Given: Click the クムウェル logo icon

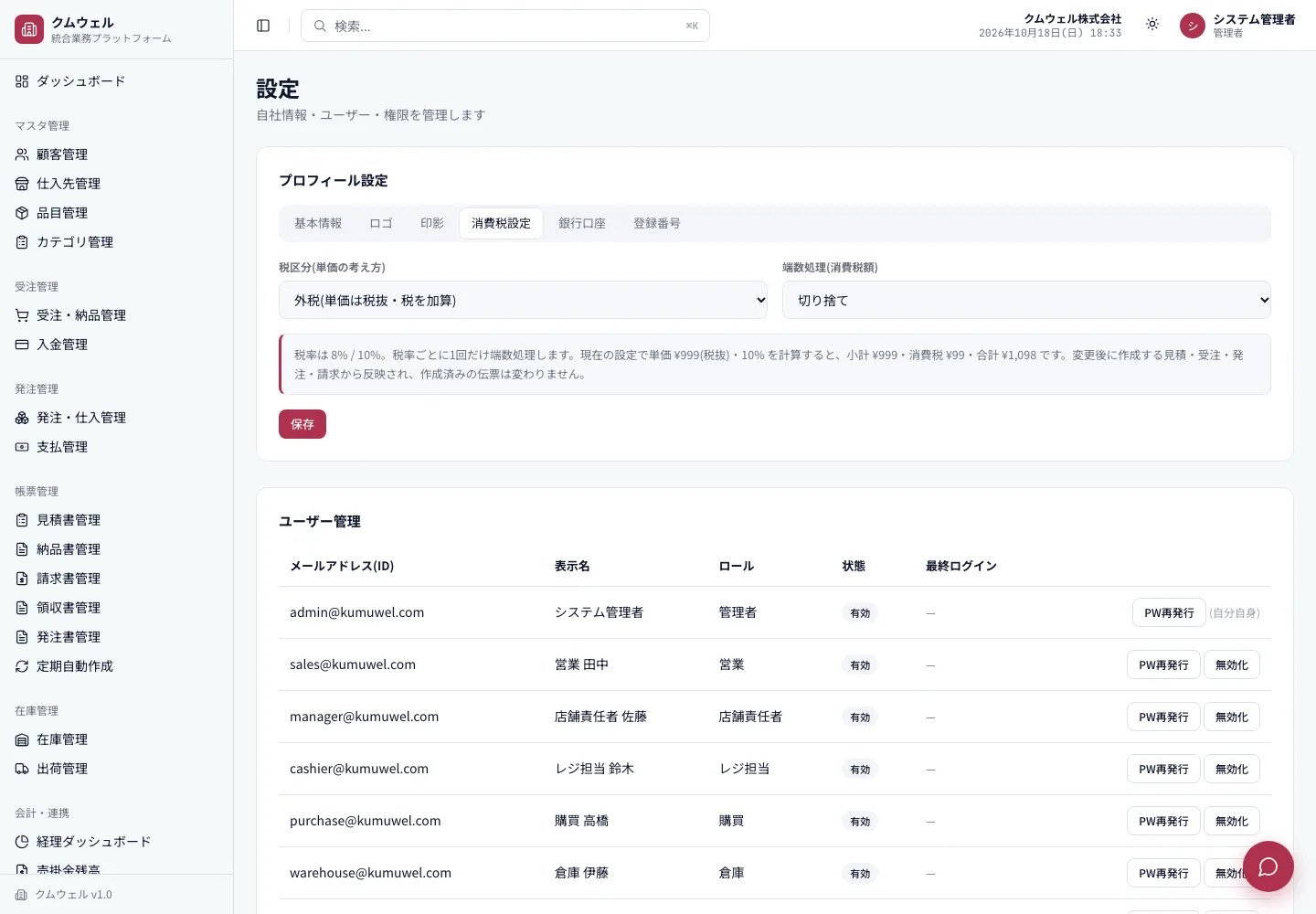Looking at the screenshot, I should 29,29.
